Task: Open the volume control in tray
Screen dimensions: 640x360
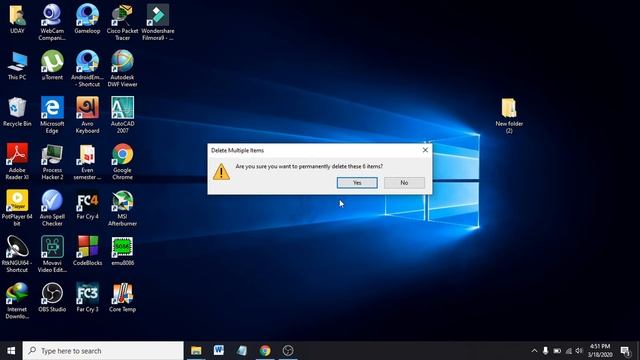Action: (579, 351)
